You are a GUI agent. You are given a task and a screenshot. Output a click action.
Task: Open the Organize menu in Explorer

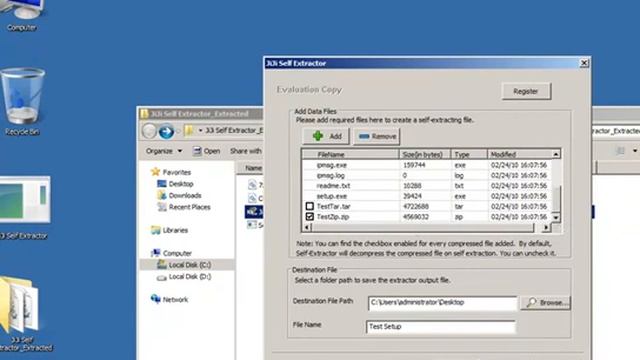click(x=164, y=151)
